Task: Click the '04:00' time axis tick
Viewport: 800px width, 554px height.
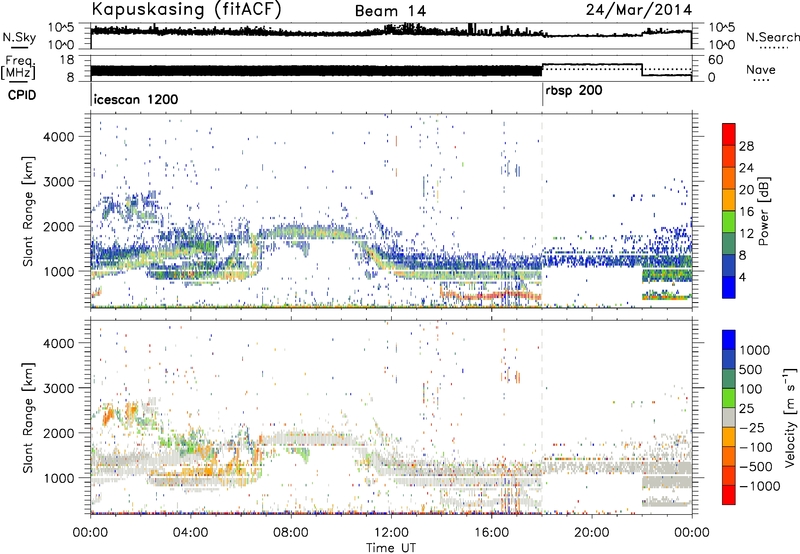Action: point(190,533)
